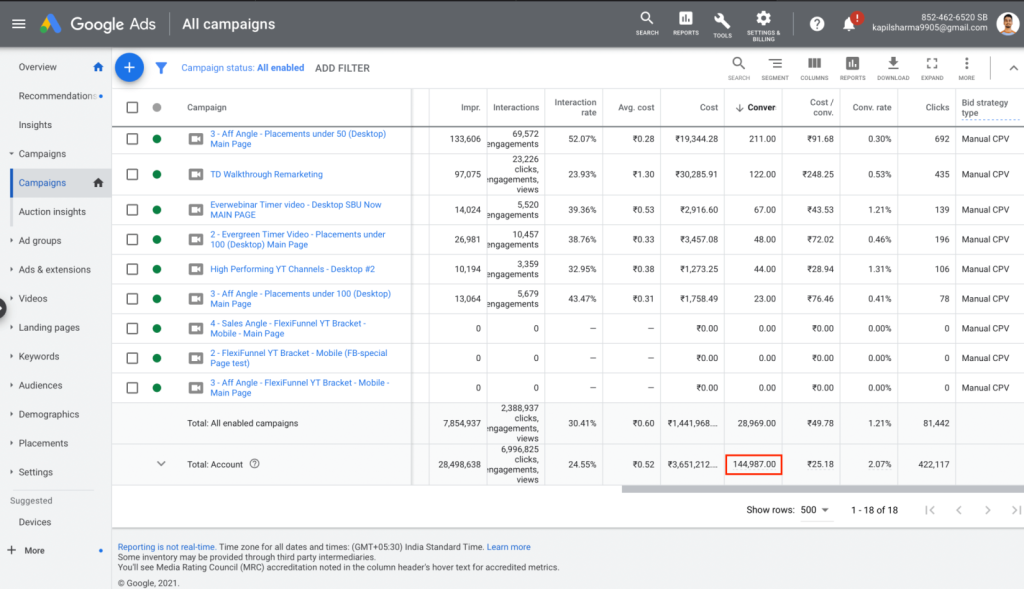Open High Performing YT Channels - Desktop #2
This screenshot has height=589, width=1024.
click(x=293, y=269)
